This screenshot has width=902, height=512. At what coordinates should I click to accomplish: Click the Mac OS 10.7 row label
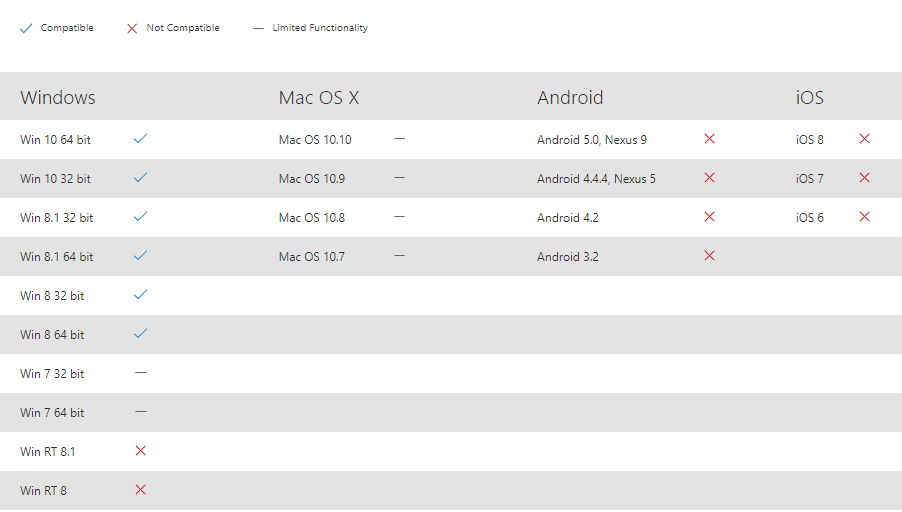(311, 257)
